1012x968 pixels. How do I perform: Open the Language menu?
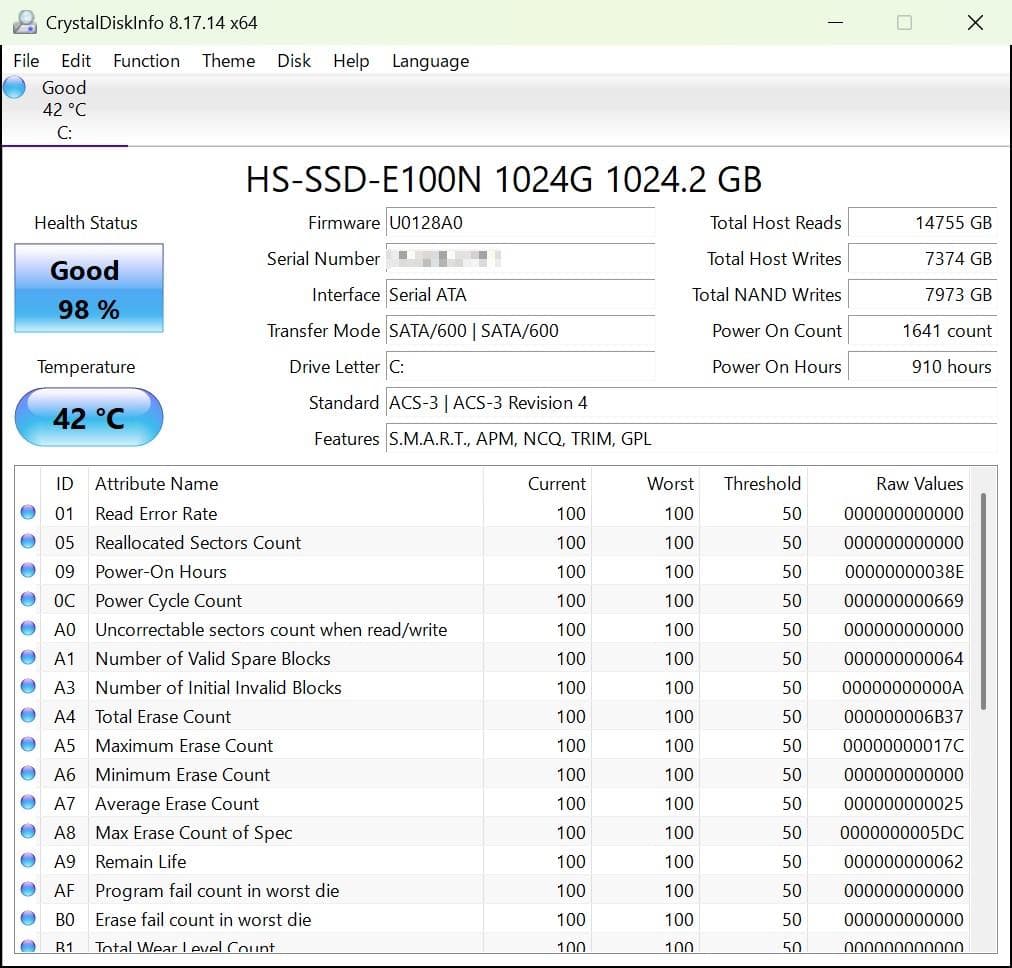pyautogui.click(x=430, y=61)
